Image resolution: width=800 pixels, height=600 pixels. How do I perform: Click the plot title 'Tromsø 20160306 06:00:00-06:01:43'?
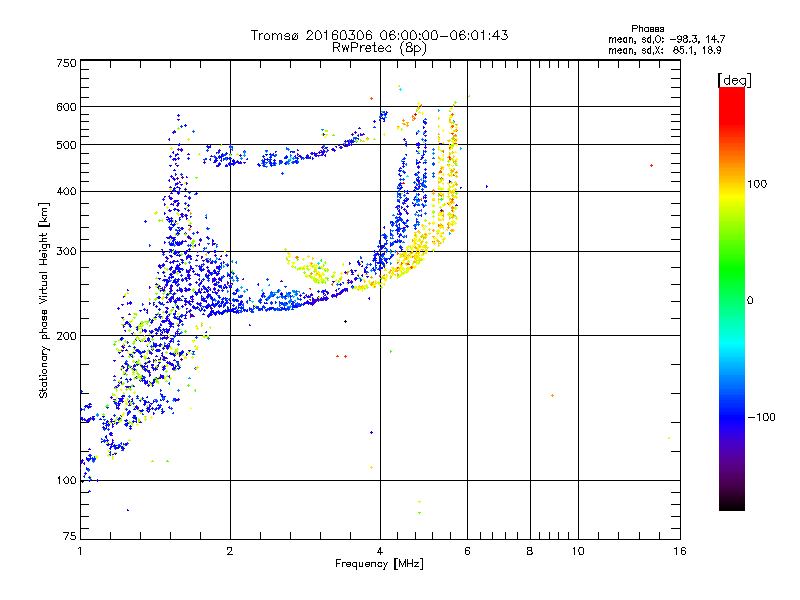379,35
